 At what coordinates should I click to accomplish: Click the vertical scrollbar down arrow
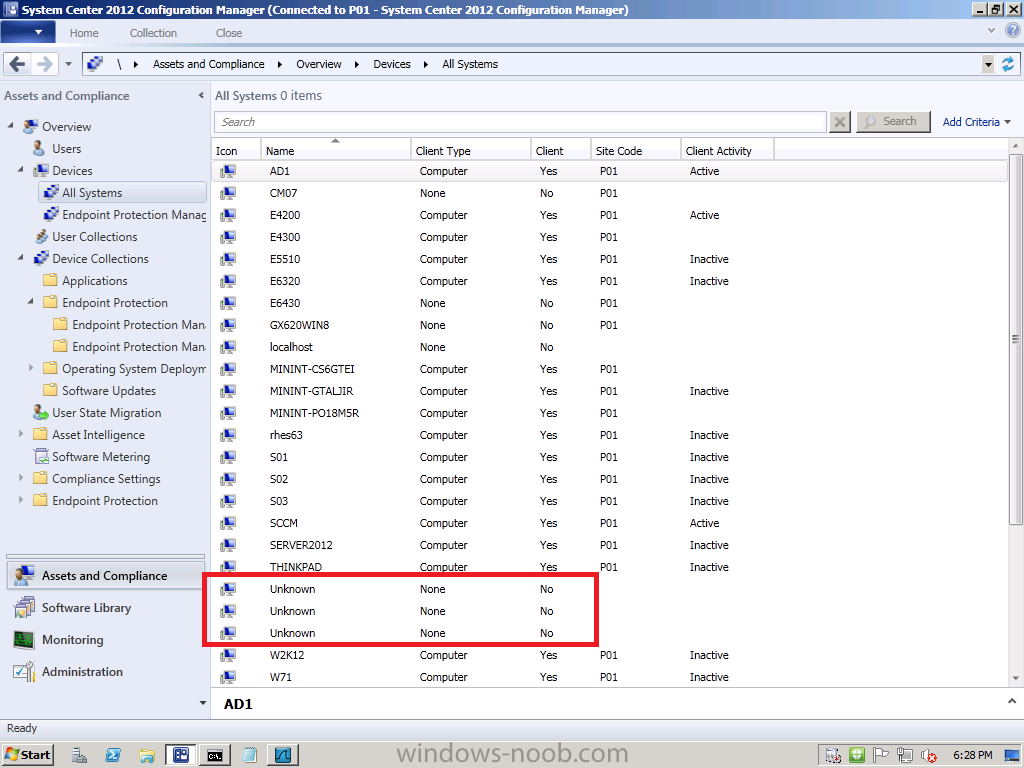tap(1016, 679)
